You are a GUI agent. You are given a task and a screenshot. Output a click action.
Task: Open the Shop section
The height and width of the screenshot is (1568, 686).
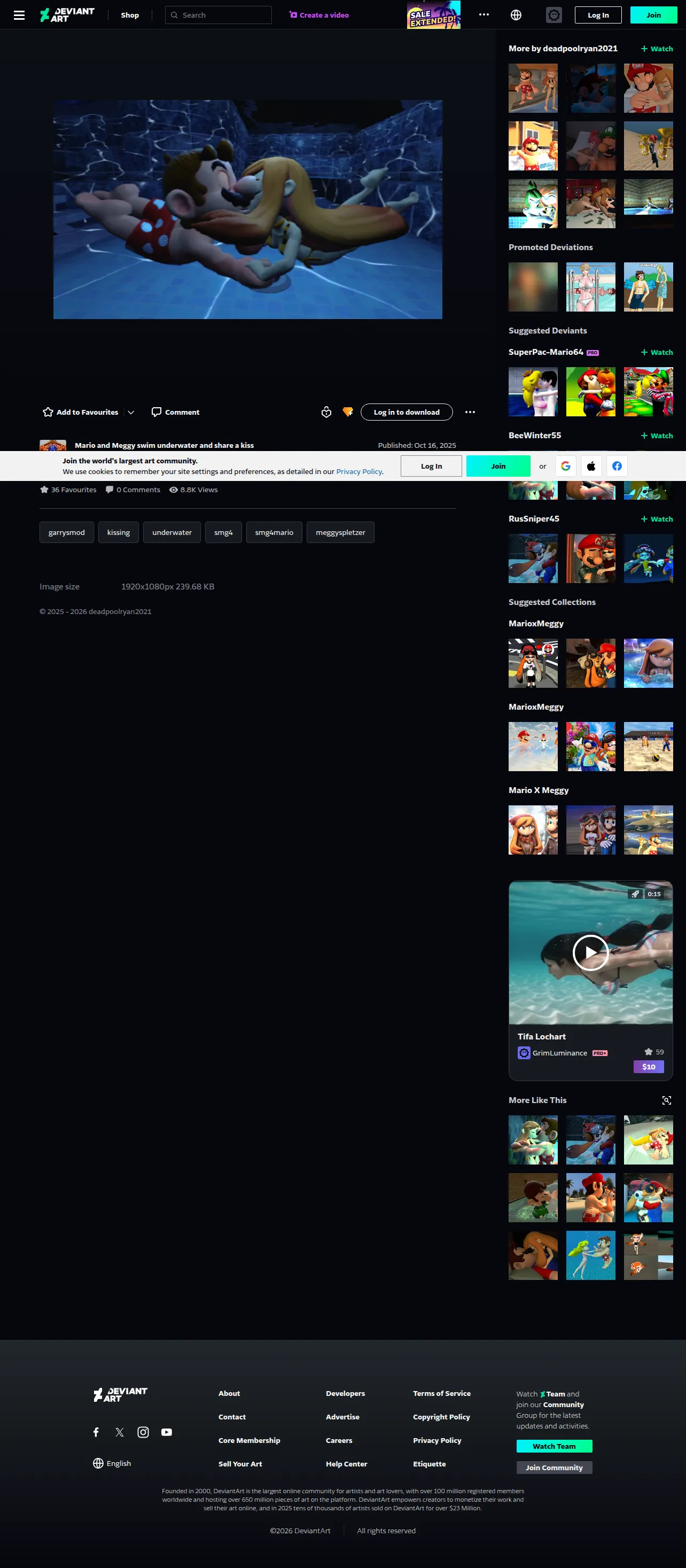pyautogui.click(x=130, y=15)
